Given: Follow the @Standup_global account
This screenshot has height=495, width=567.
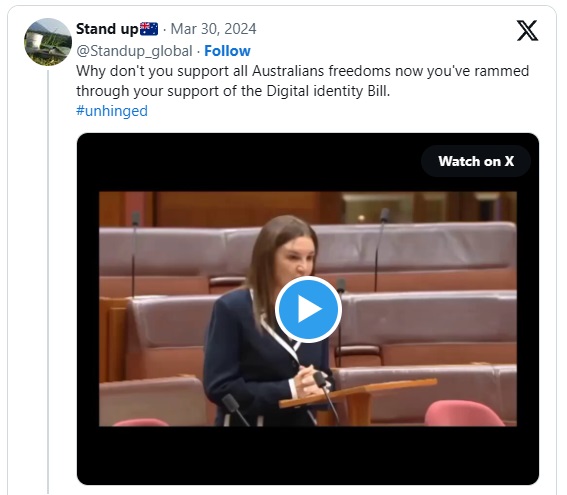Looking at the screenshot, I should (227, 51).
